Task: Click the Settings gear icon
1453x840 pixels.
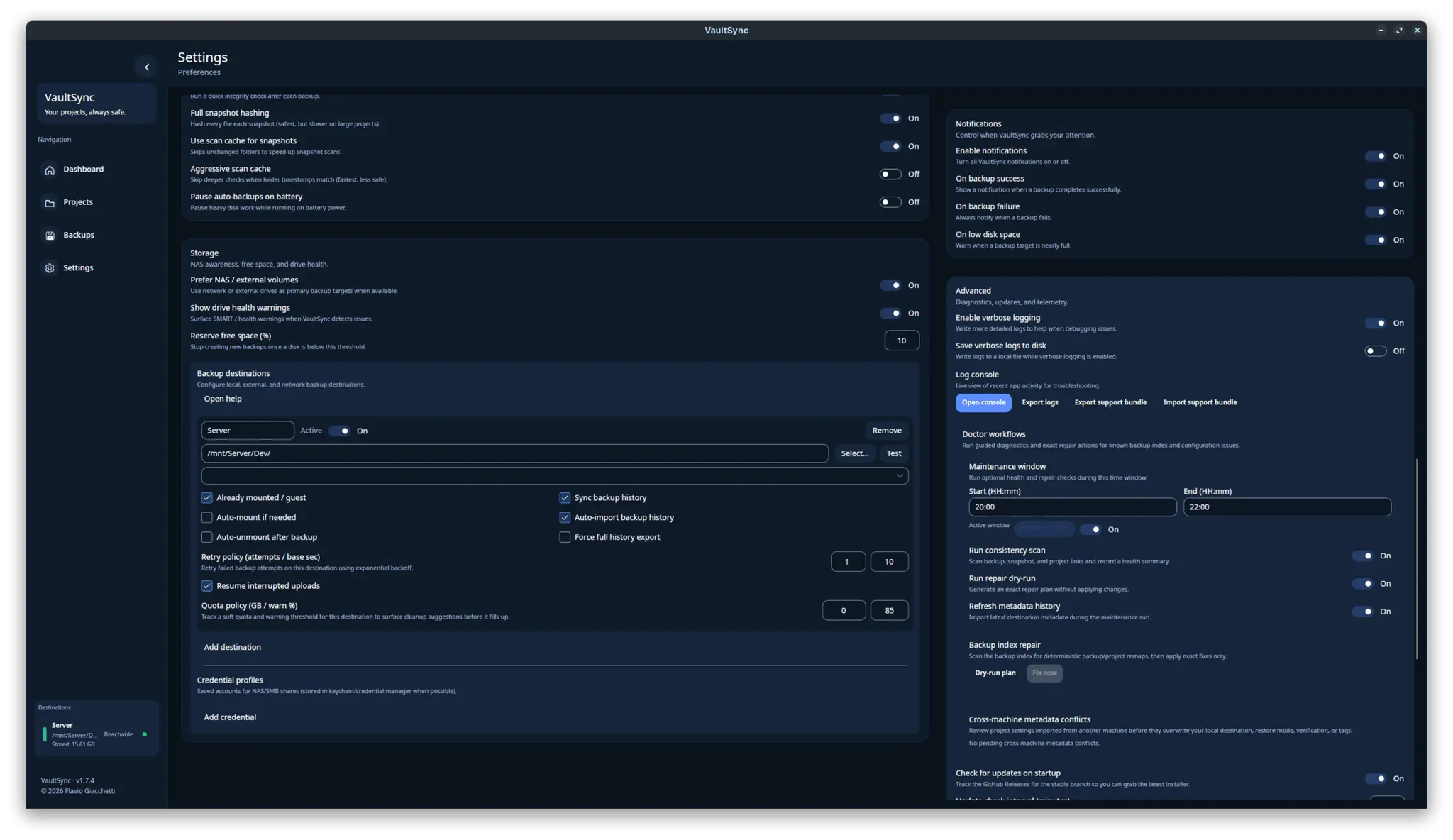Action: 50,268
